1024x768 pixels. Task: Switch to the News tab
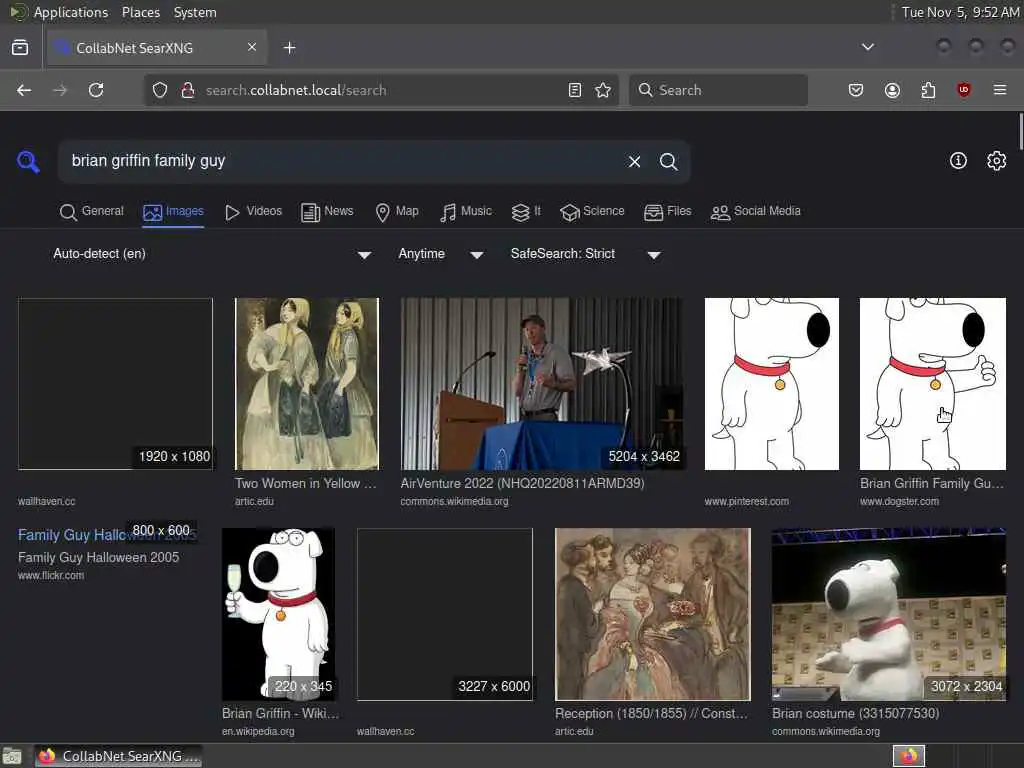pos(327,212)
